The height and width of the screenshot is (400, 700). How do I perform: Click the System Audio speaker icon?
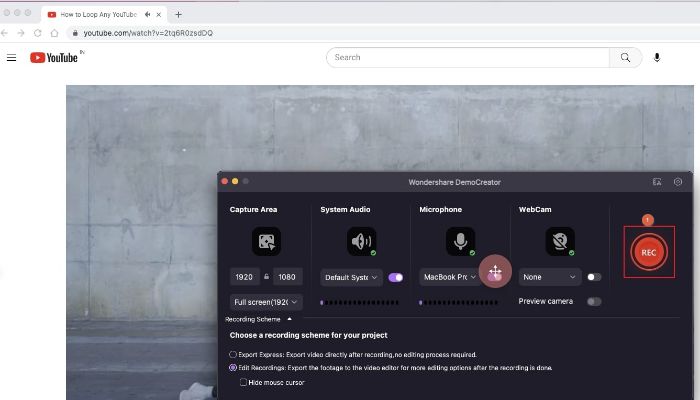click(x=362, y=241)
